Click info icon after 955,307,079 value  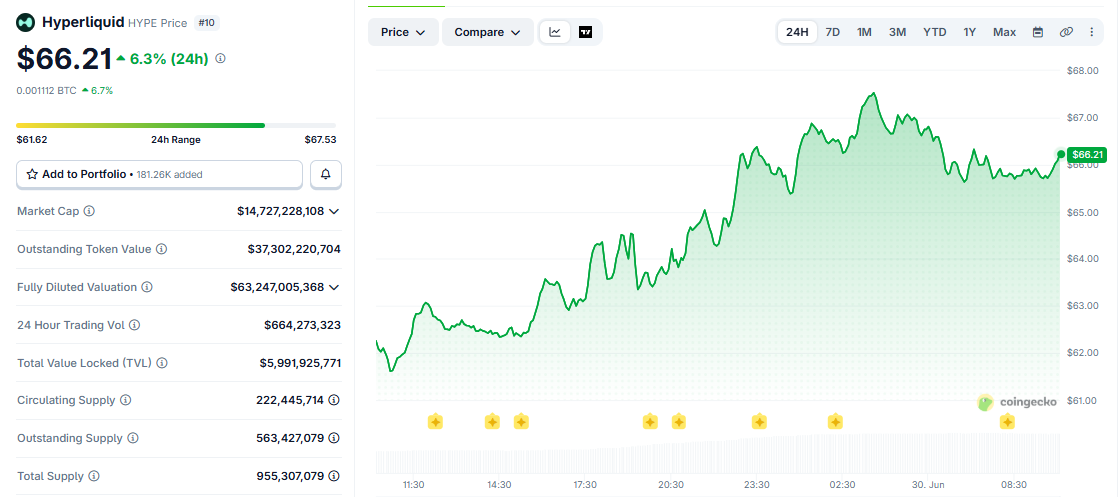(x=334, y=476)
